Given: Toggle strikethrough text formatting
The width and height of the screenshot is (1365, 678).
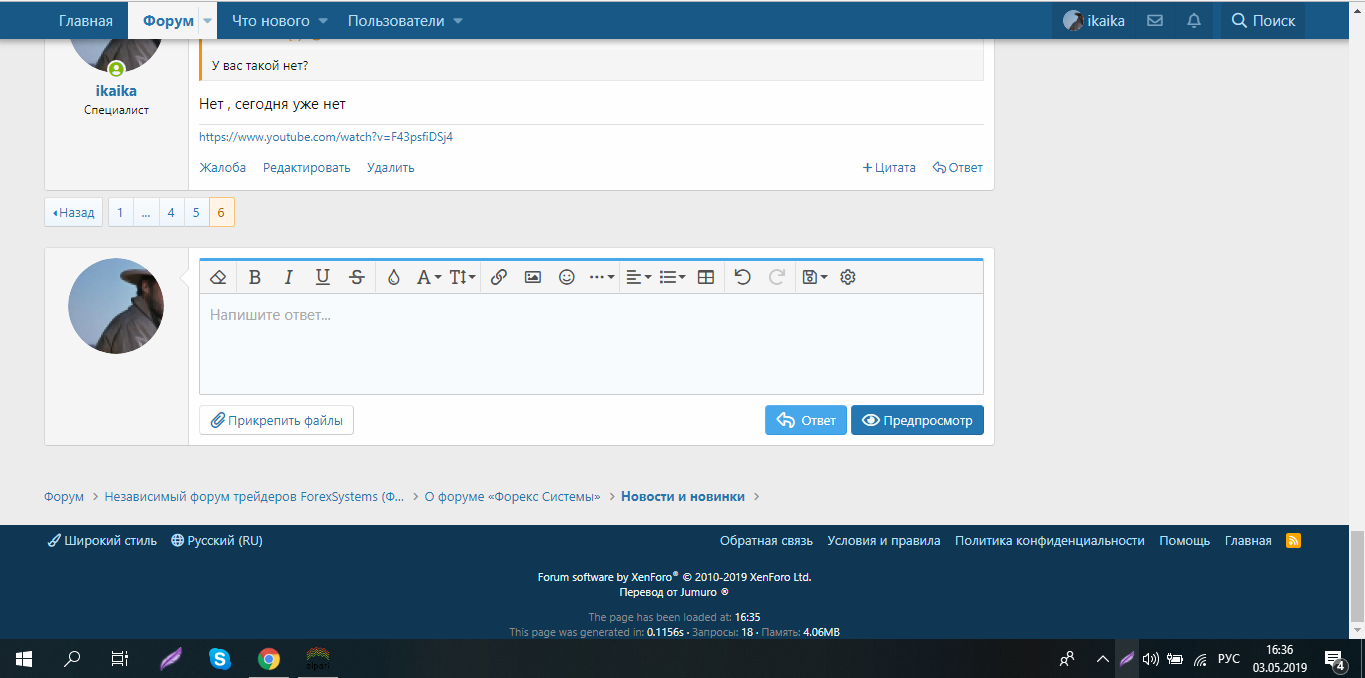Looking at the screenshot, I should click(x=357, y=277).
